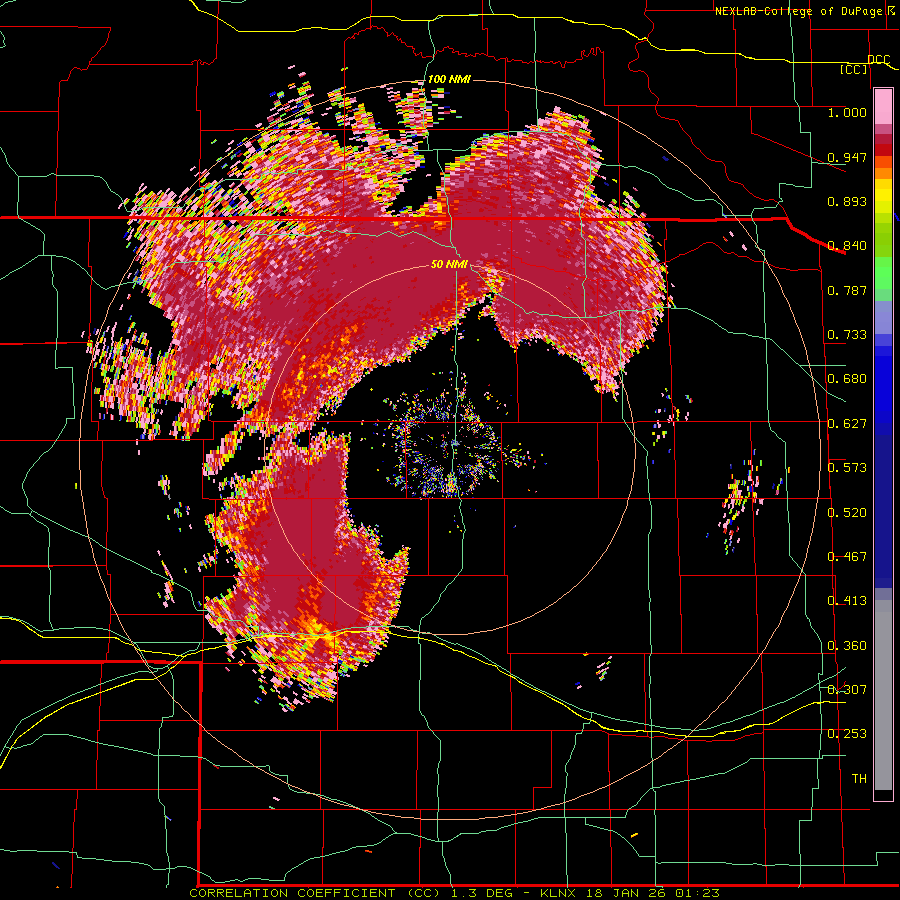
Task: Click the 100 NMI range ring label
Action: pos(449,79)
